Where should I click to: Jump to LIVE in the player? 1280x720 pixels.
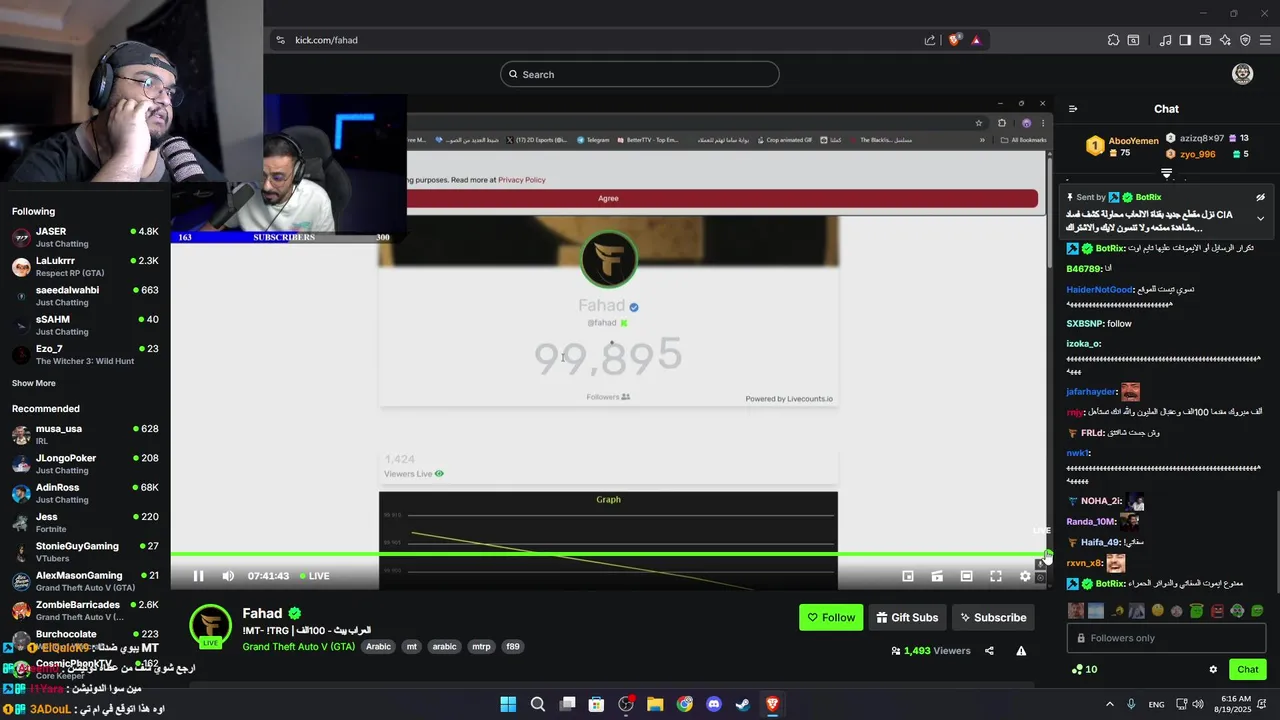[x=313, y=576]
